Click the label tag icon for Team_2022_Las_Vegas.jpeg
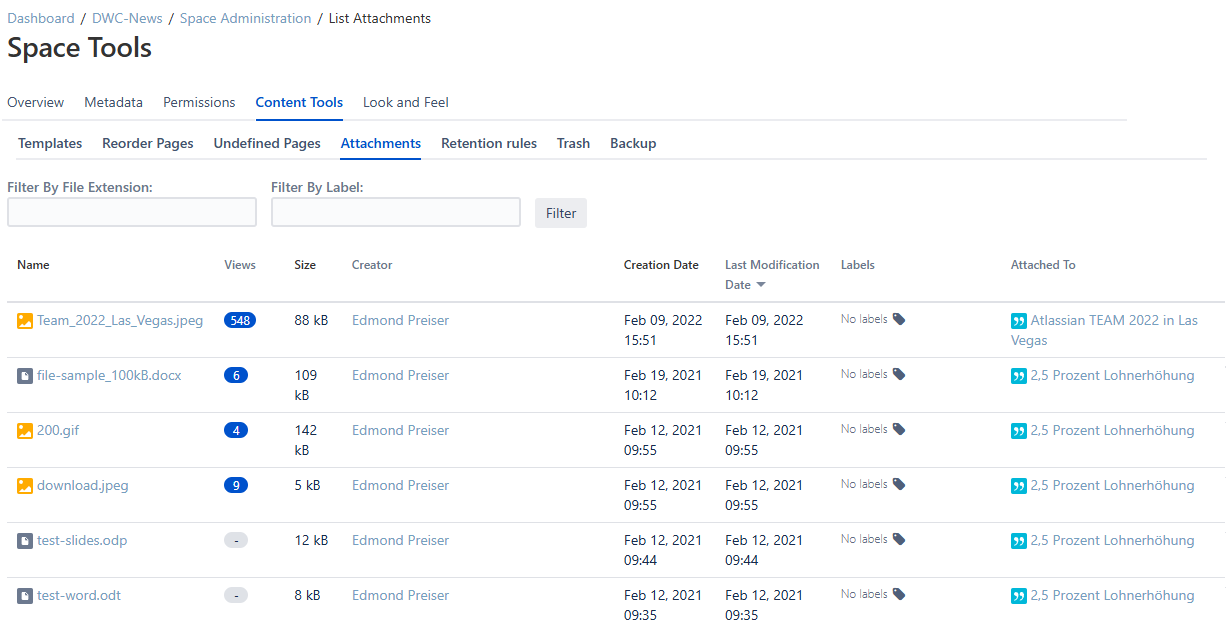The image size is (1226, 621). point(899,320)
